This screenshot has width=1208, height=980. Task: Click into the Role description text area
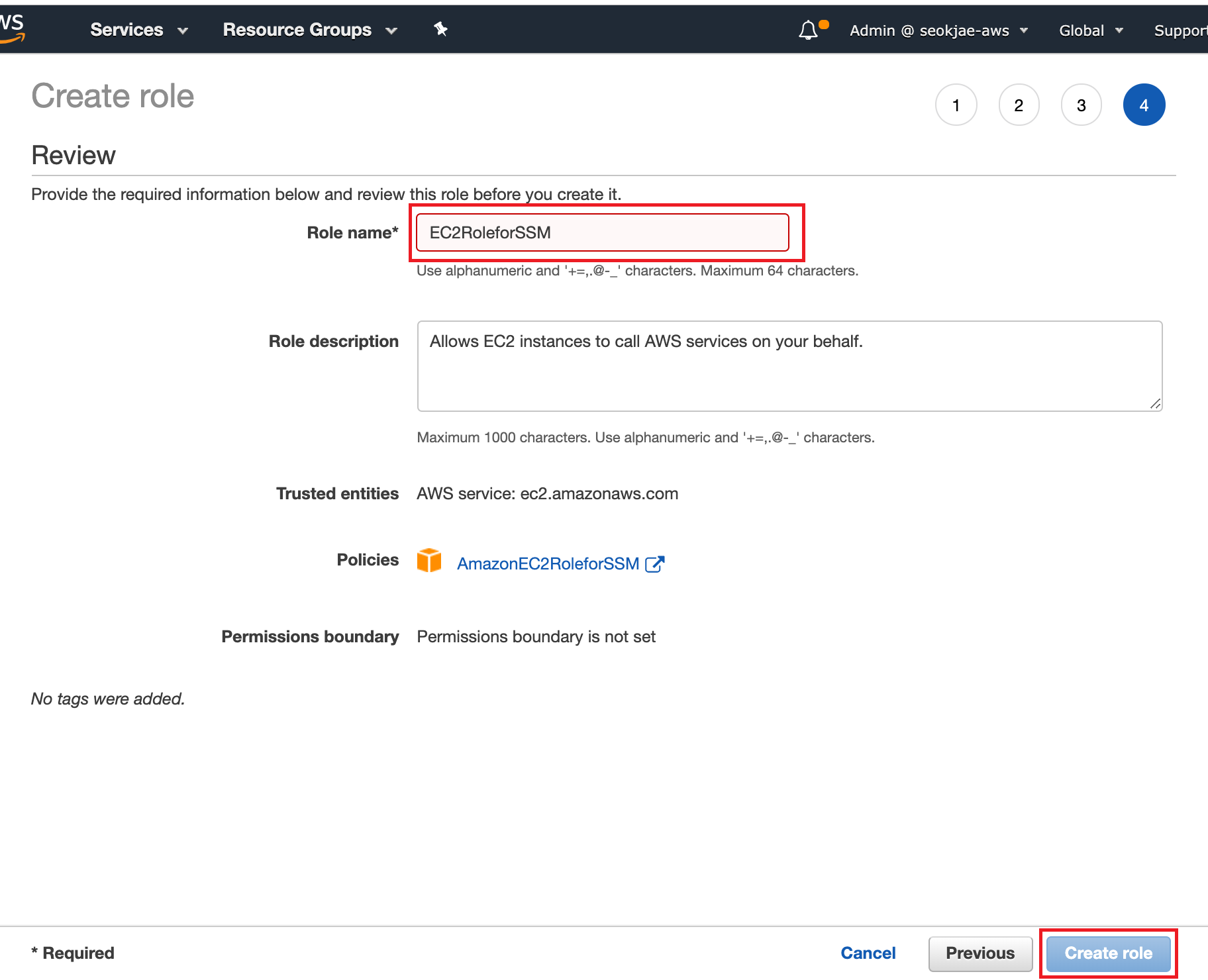[x=789, y=366]
